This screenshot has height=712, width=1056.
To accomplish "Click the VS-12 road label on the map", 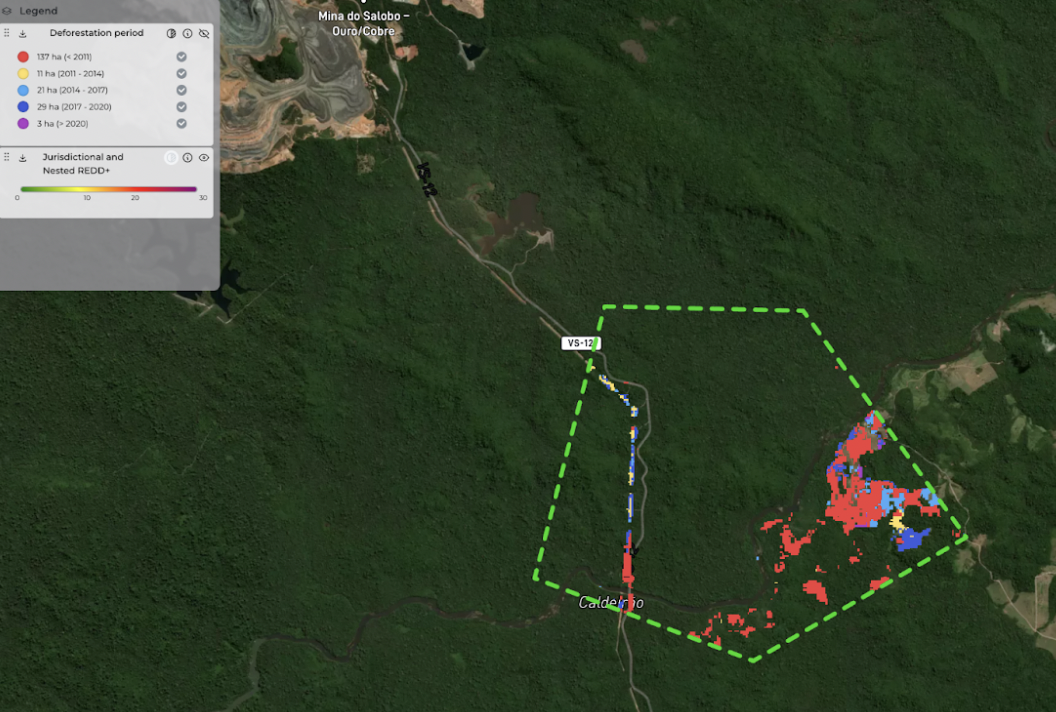I will [x=582, y=342].
